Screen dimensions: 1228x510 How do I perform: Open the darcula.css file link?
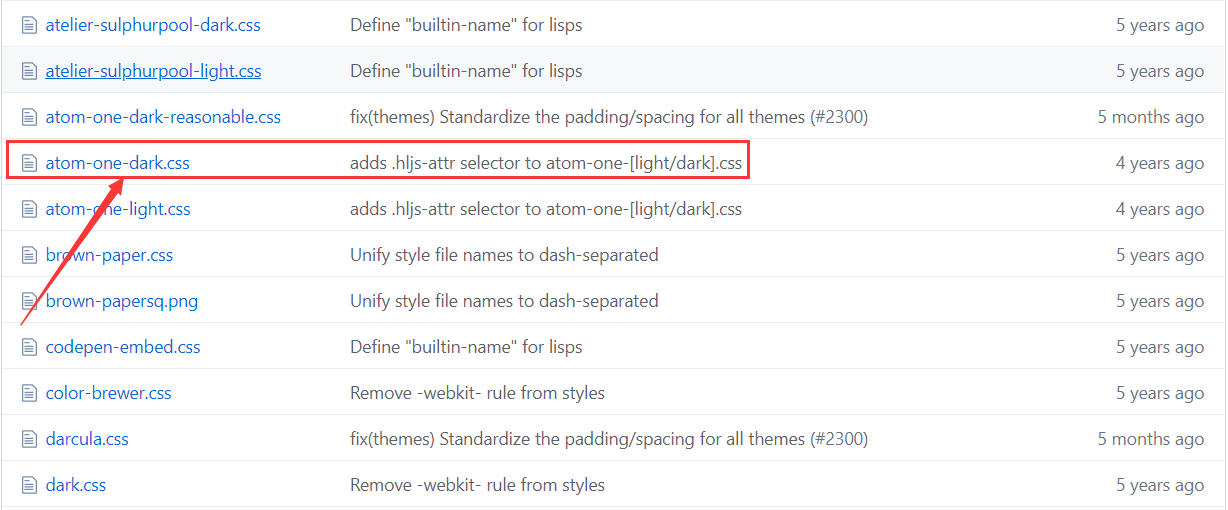87,439
